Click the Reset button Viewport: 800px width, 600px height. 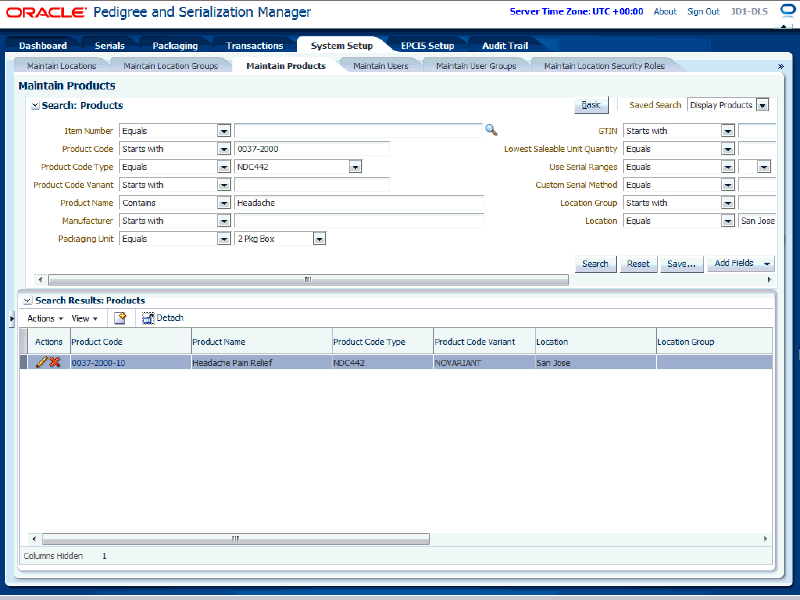(x=638, y=264)
